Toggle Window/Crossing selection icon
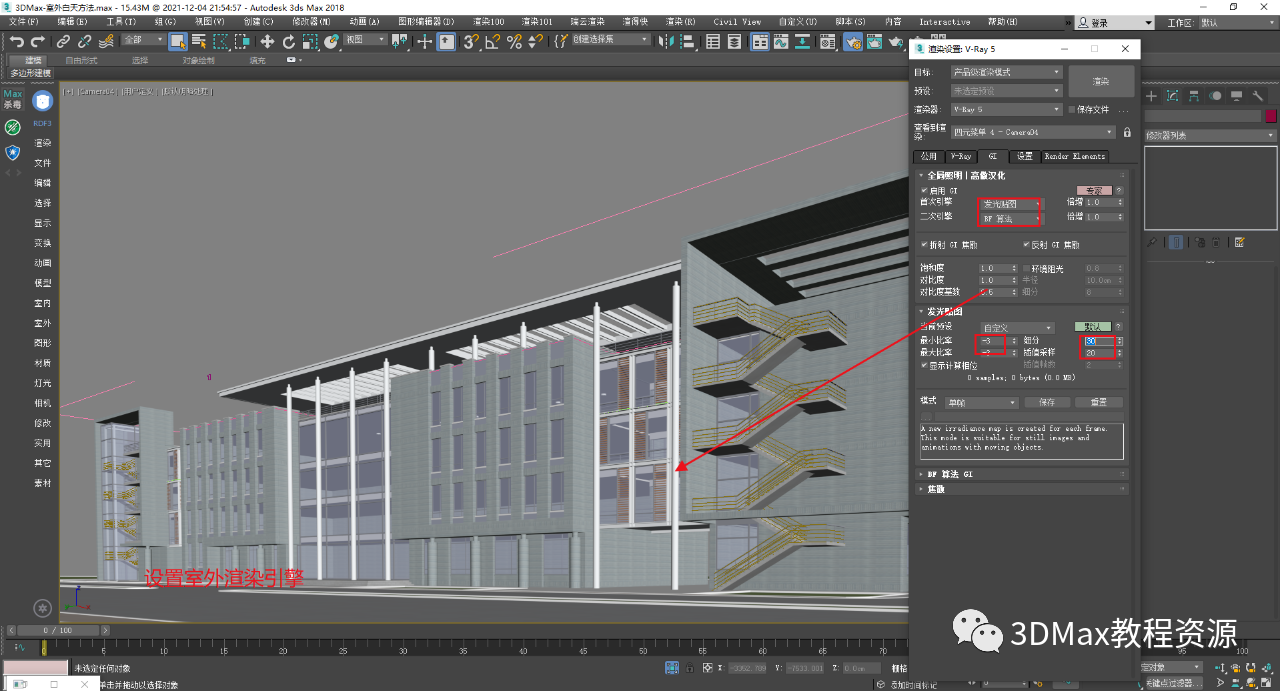1280x691 pixels. [240, 41]
